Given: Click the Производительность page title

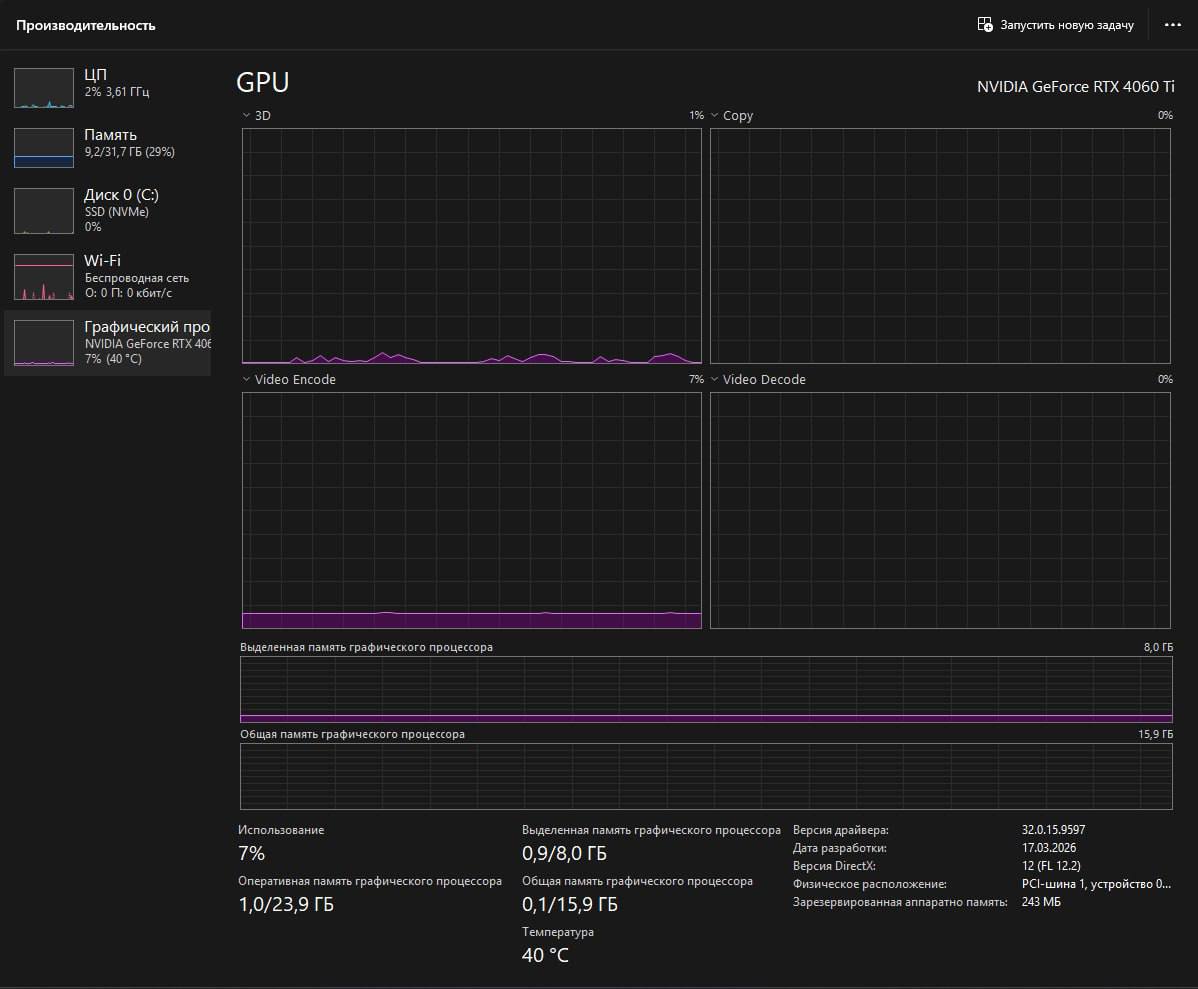Looking at the screenshot, I should [86, 25].
